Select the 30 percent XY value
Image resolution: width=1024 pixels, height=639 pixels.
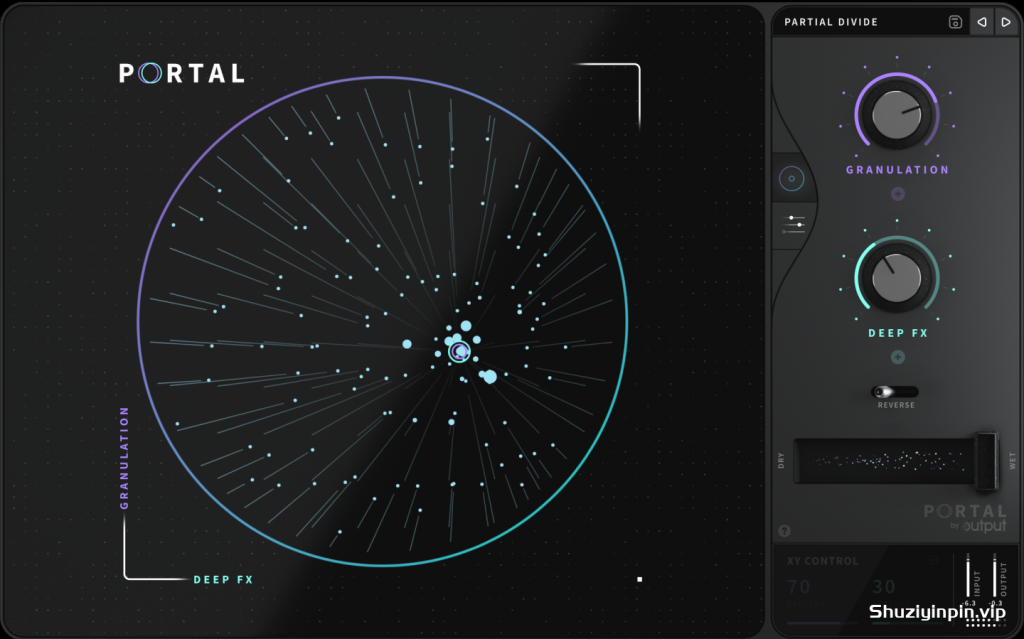pyautogui.click(x=884, y=587)
